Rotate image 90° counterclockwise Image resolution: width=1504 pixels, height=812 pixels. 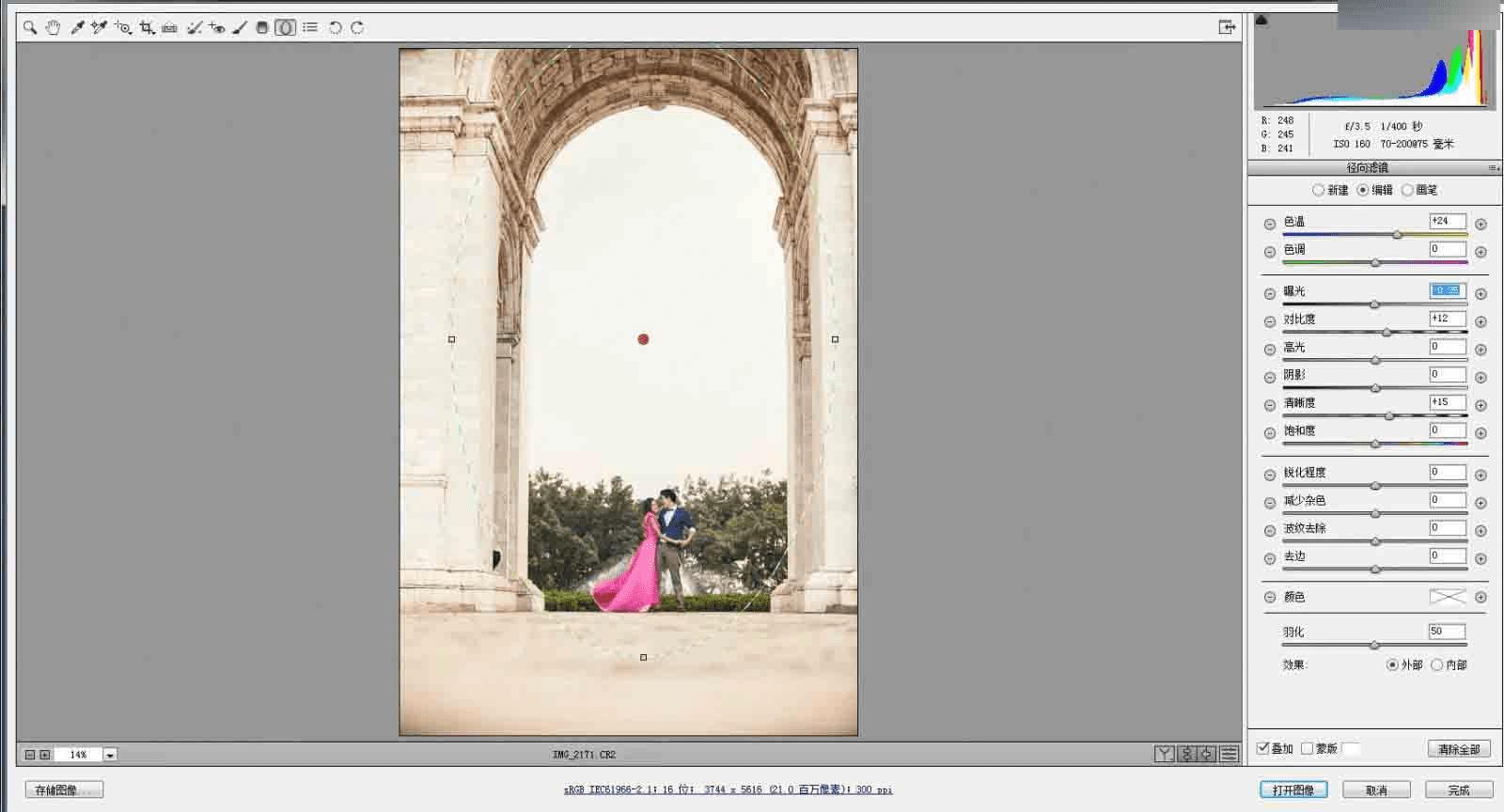point(335,28)
